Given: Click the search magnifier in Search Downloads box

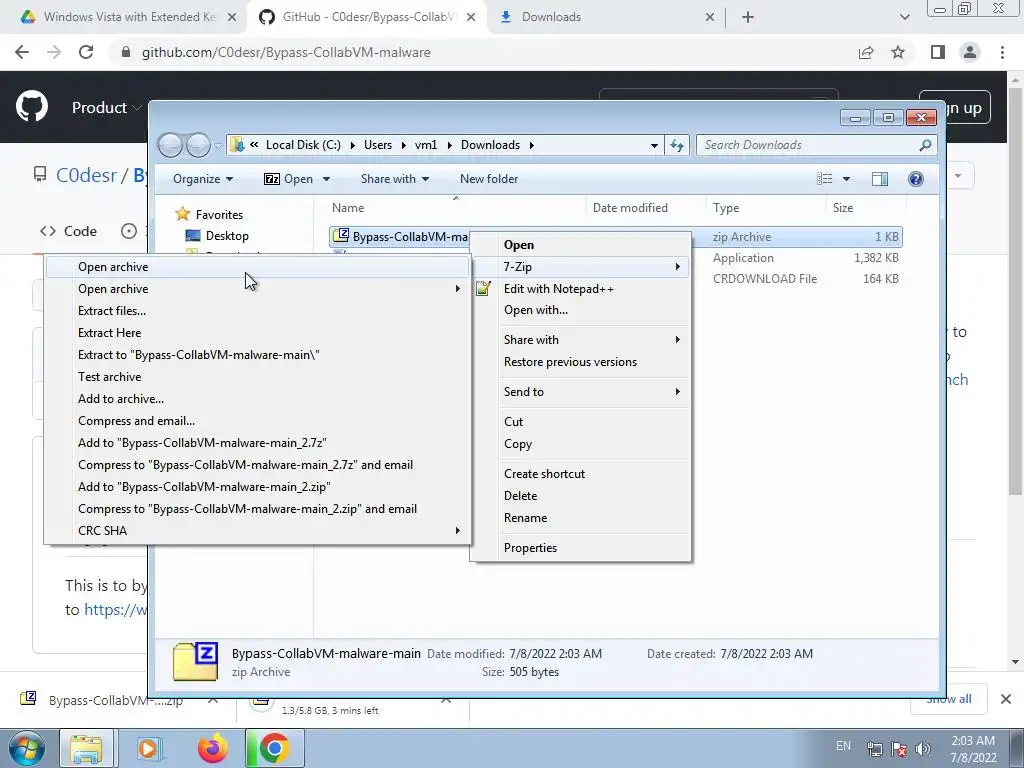Looking at the screenshot, I should tap(925, 145).
